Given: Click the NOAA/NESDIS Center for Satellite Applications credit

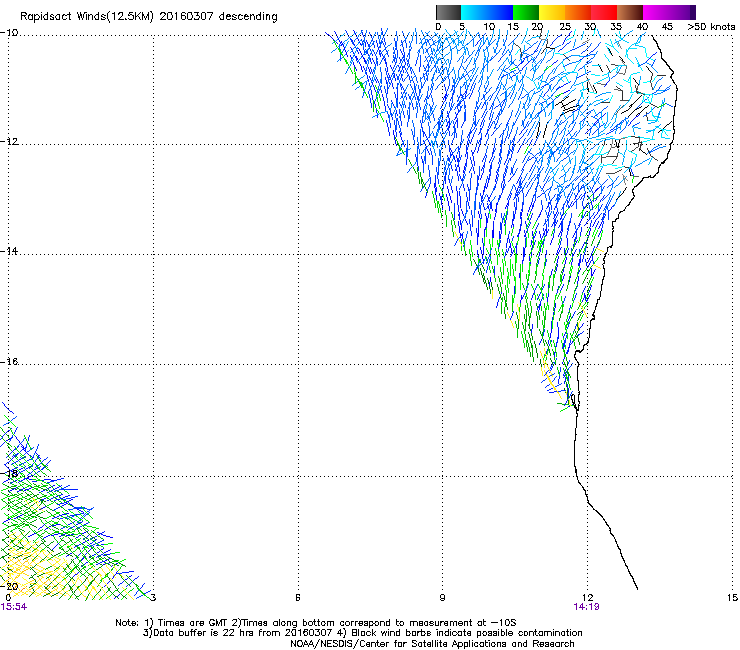Looking at the screenshot, I should click(x=432, y=644).
